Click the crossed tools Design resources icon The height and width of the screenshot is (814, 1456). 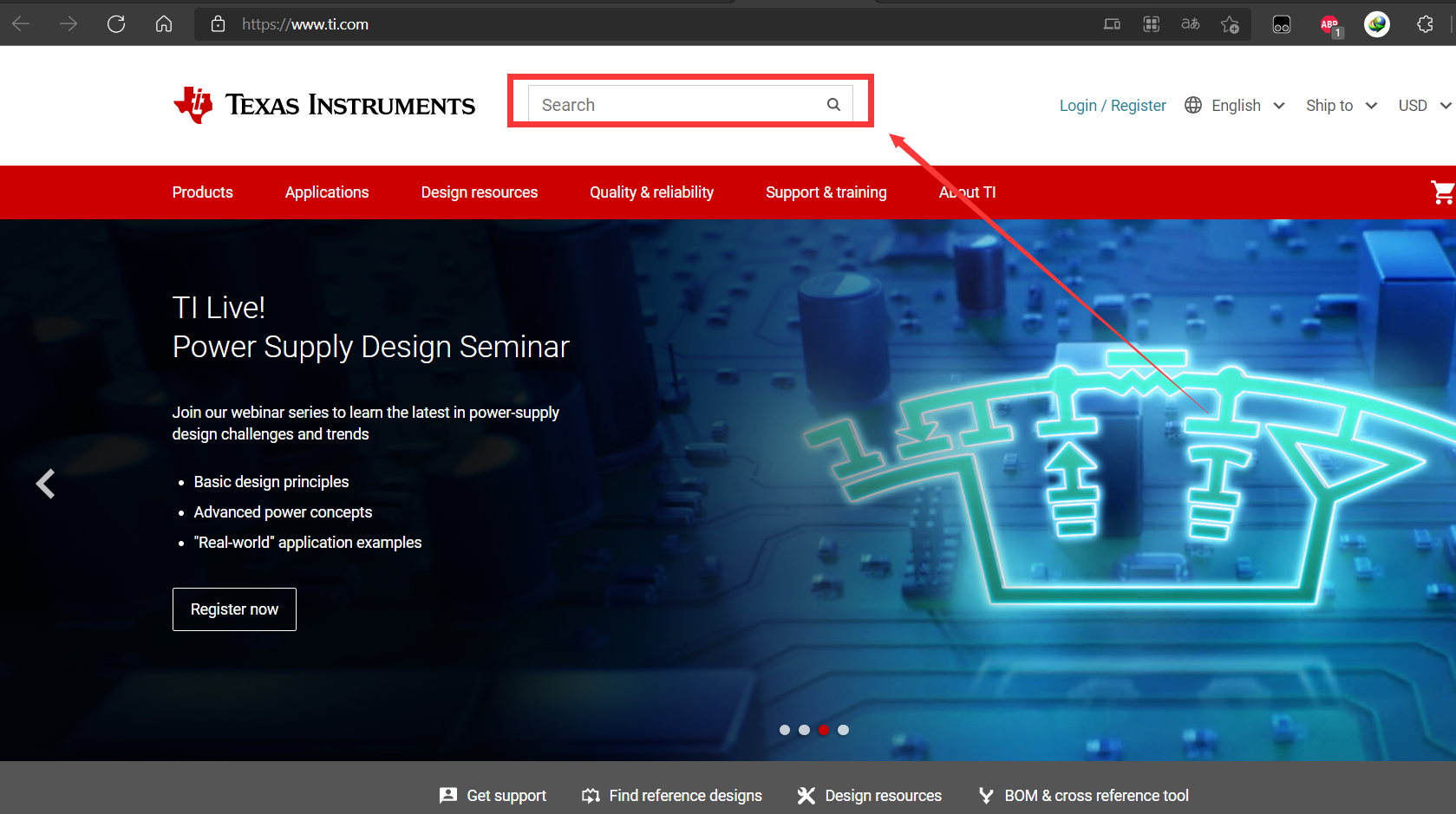tap(806, 796)
